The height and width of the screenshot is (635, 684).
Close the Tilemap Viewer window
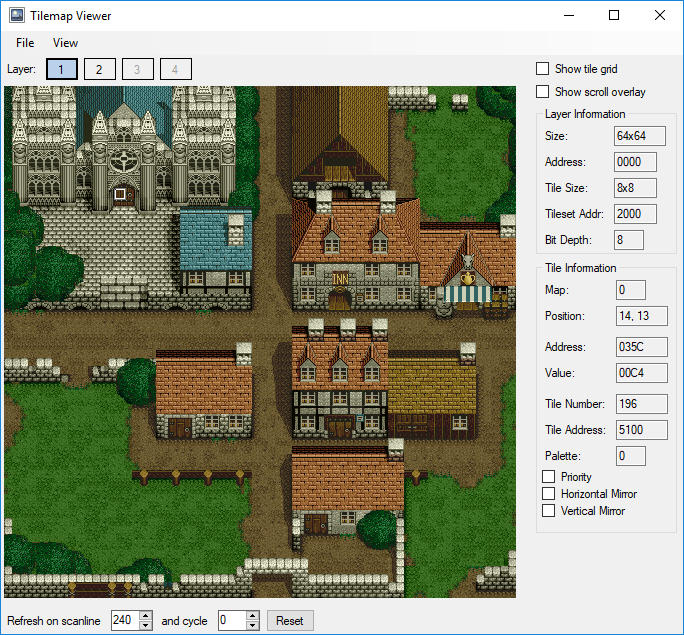(660, 15)
